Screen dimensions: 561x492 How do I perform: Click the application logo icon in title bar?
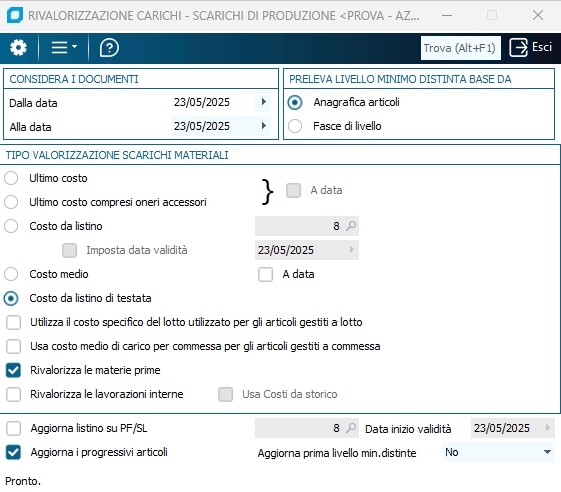[15, 15]
